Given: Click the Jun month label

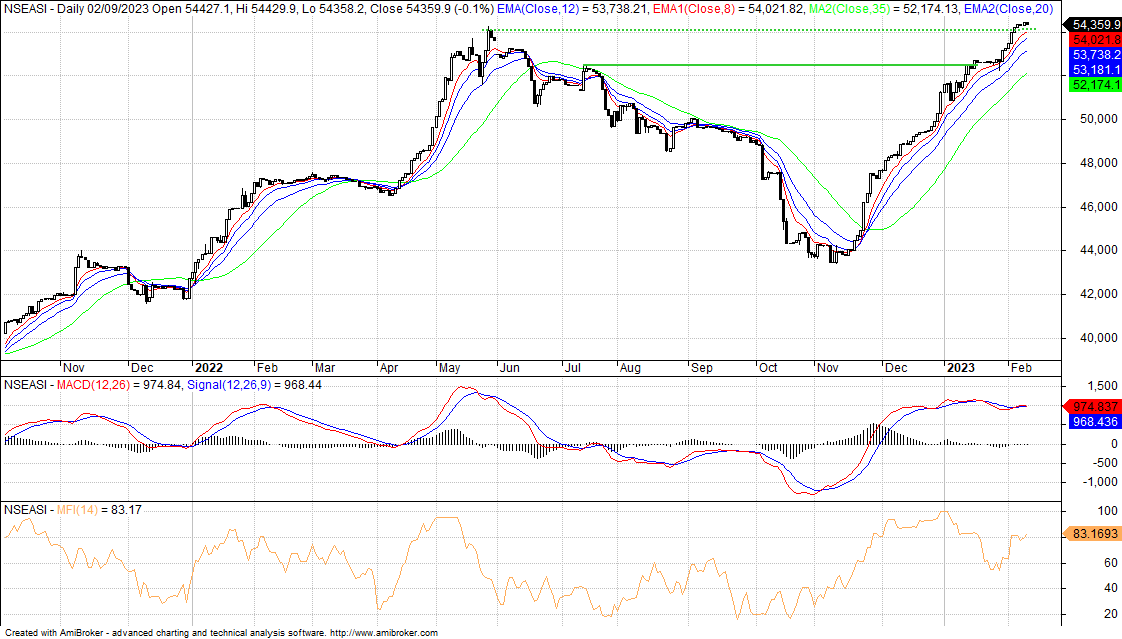Looking at the screenshot, I should coord(509,368).
